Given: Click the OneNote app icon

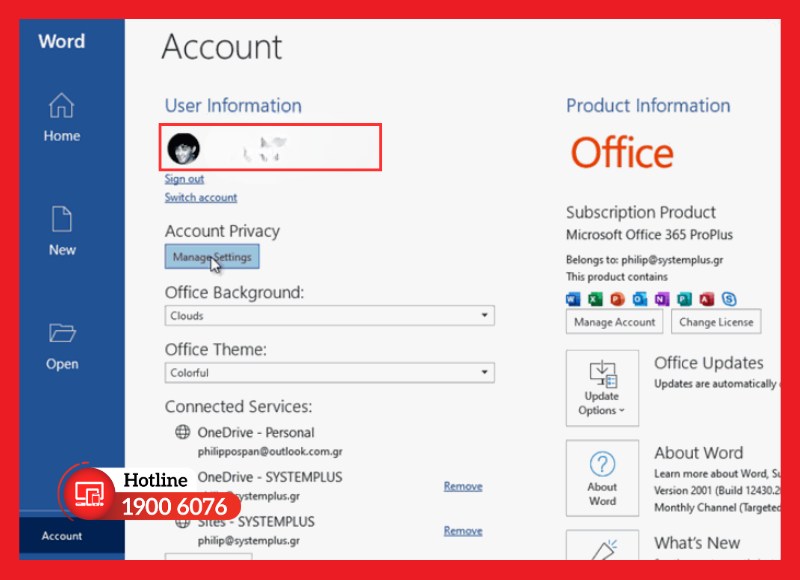Looking at the screenshot, I should (x=662, y=299).
